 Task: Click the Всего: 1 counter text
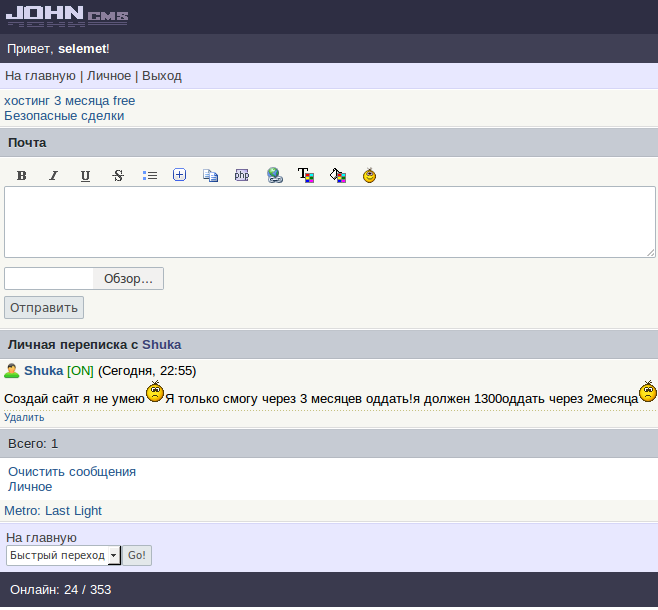(33, 443)
